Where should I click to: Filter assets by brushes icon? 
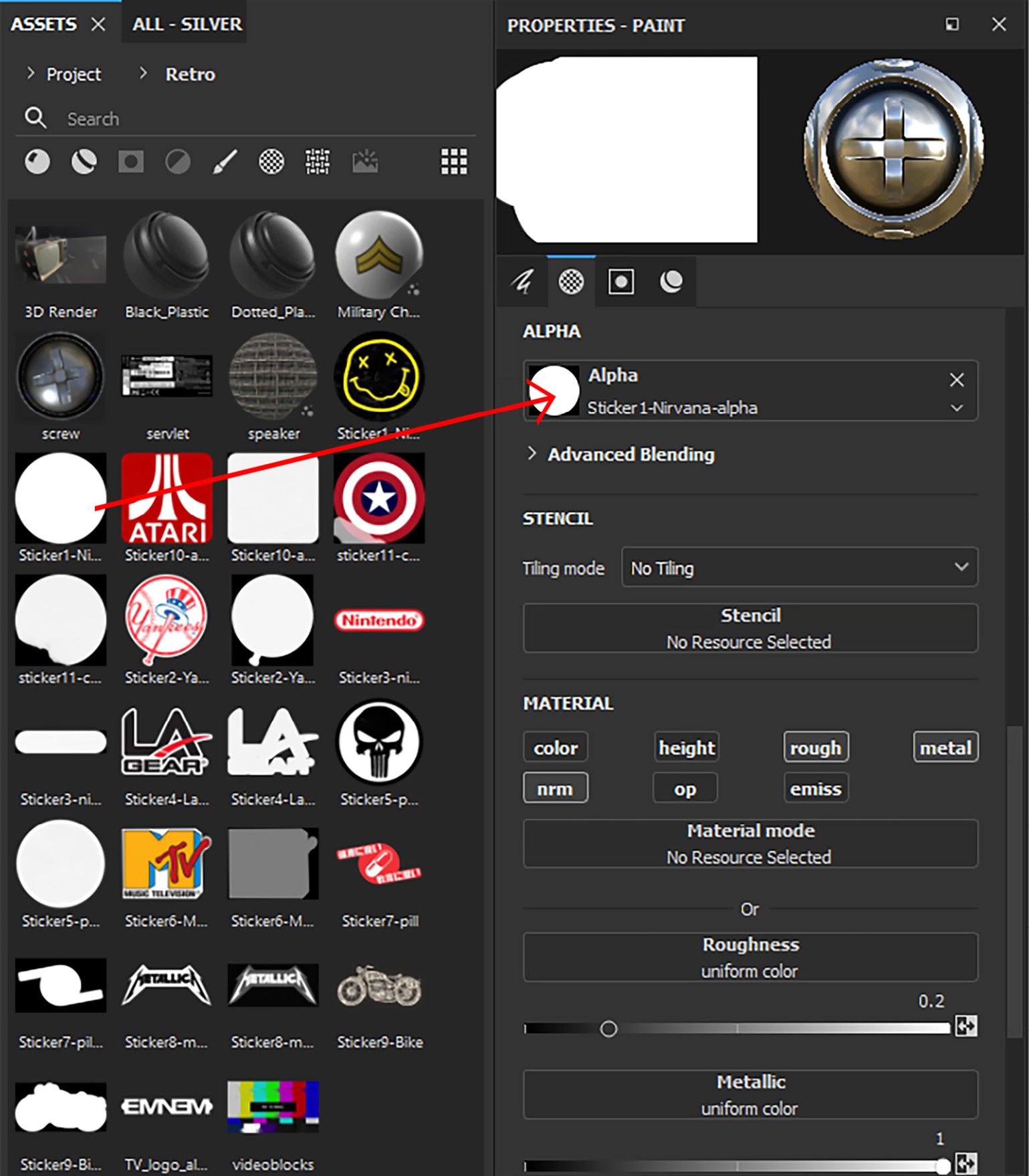[x=225, y=162]
